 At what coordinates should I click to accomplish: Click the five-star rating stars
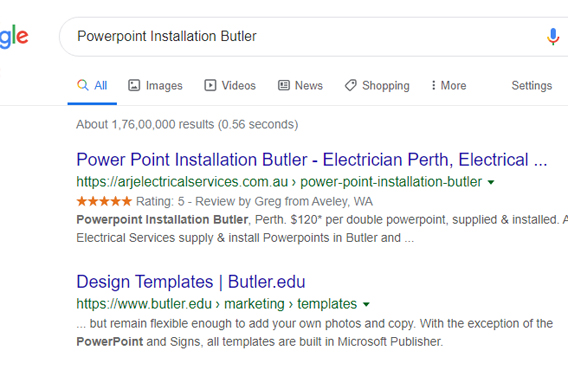104,201
